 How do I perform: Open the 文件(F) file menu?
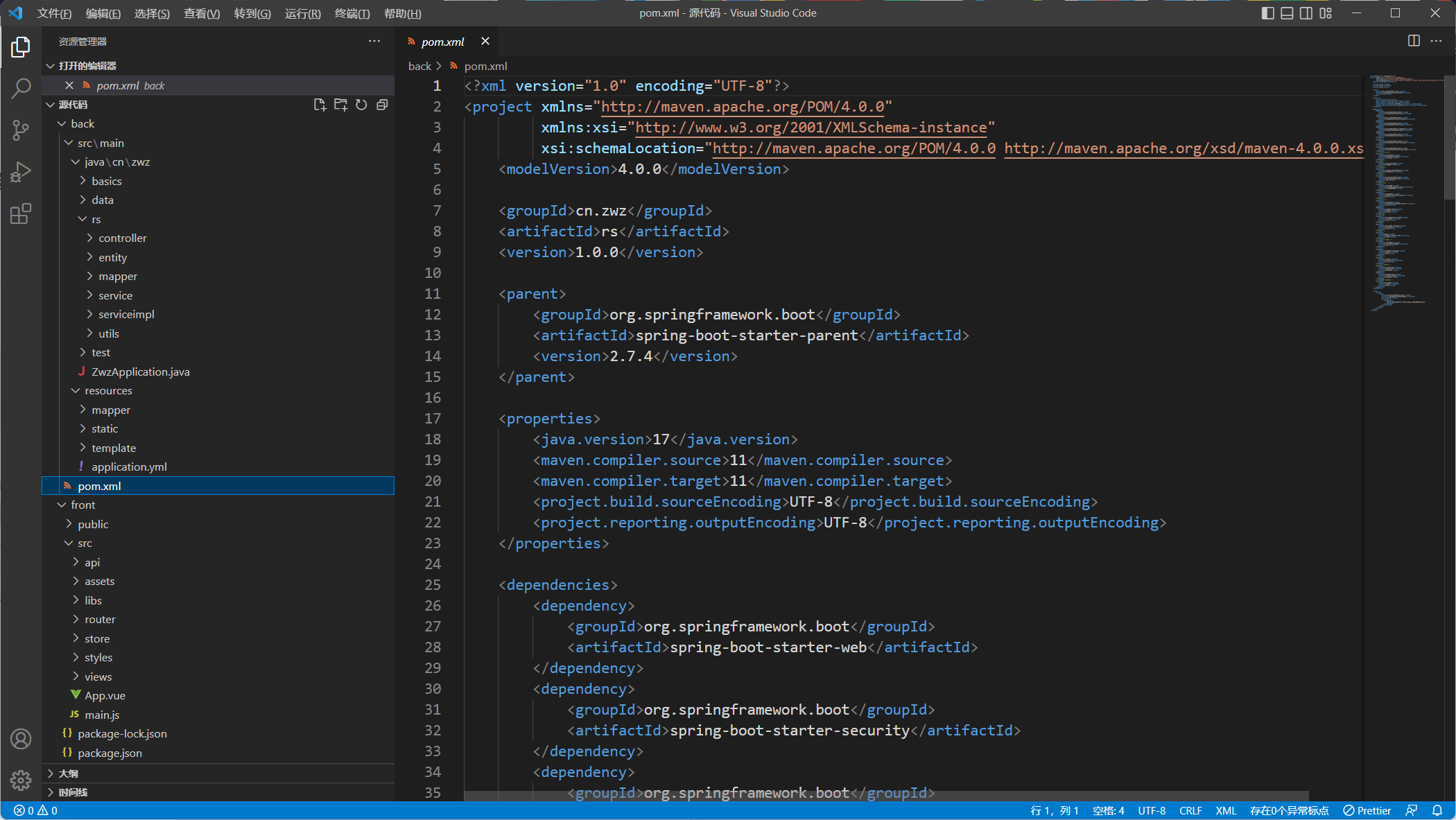pos(54,13)
